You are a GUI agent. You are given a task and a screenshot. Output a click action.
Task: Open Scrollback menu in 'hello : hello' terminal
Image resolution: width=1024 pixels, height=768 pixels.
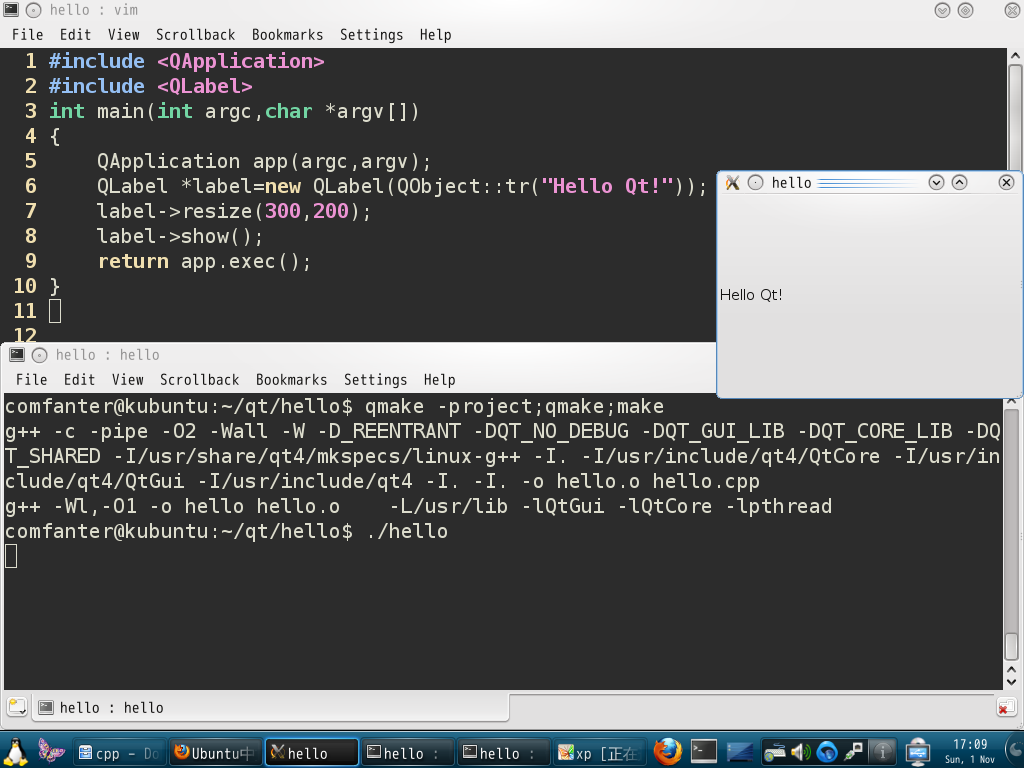(x=199, y=379)
